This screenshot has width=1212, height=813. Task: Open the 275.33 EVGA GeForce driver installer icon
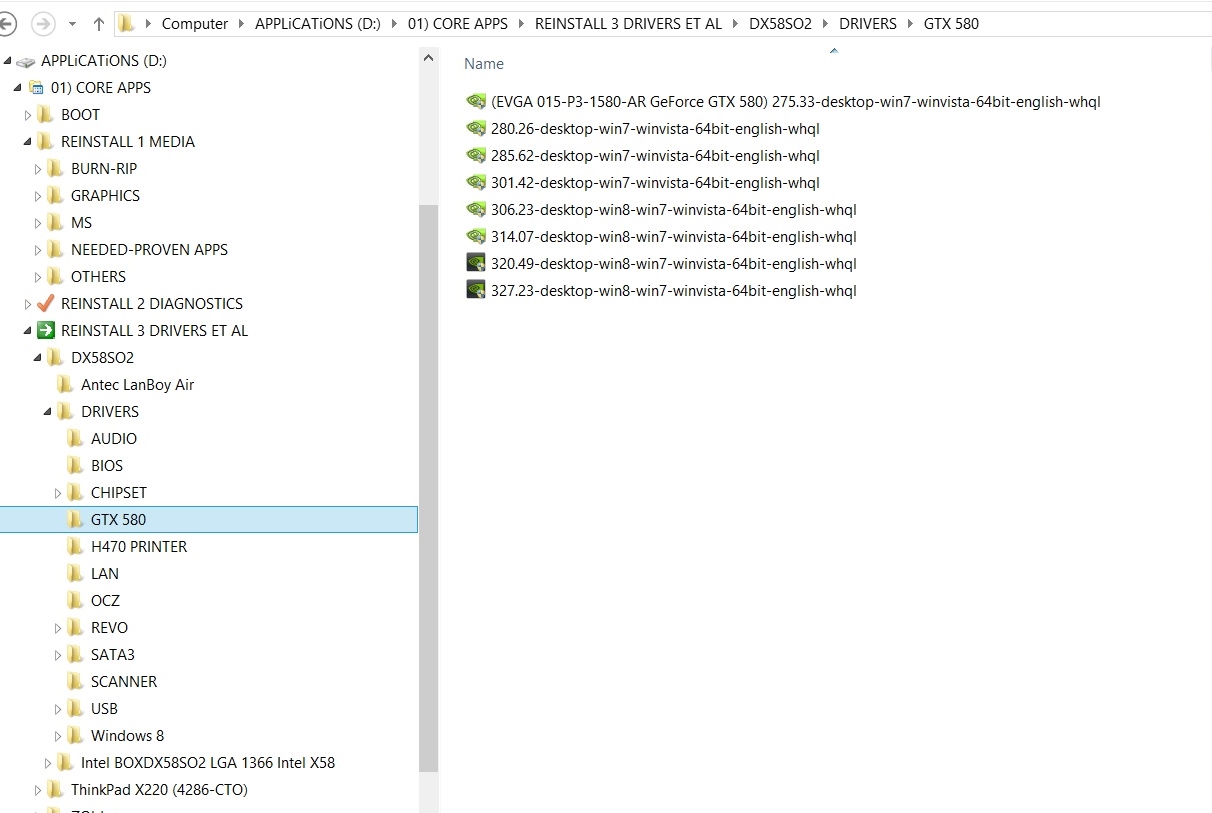pos(476,102)
